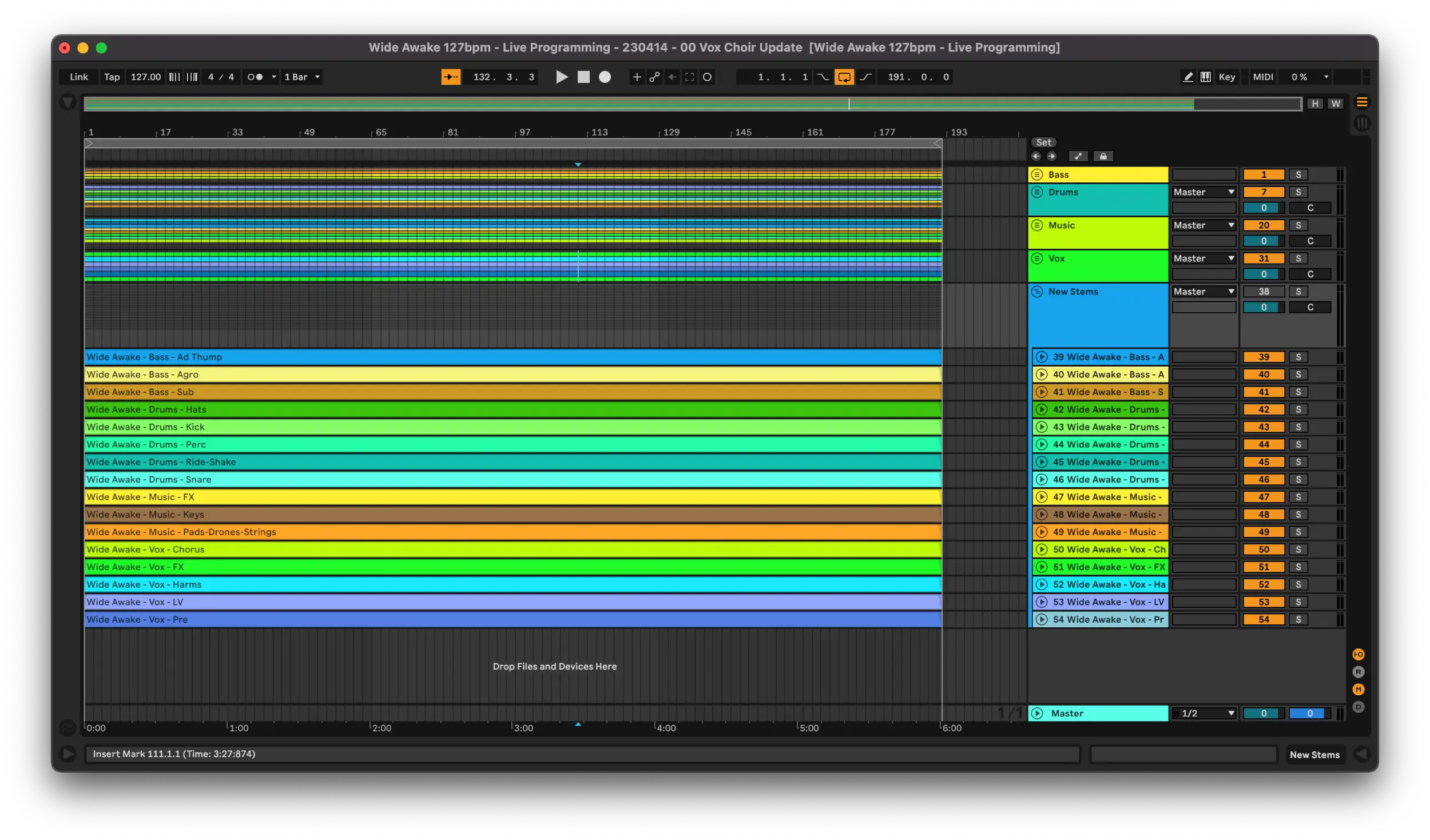Adjust the New Stems volume slider
Image resolution: width=1430 pixels, height=840 pixels.
(x=1264, y=308)
